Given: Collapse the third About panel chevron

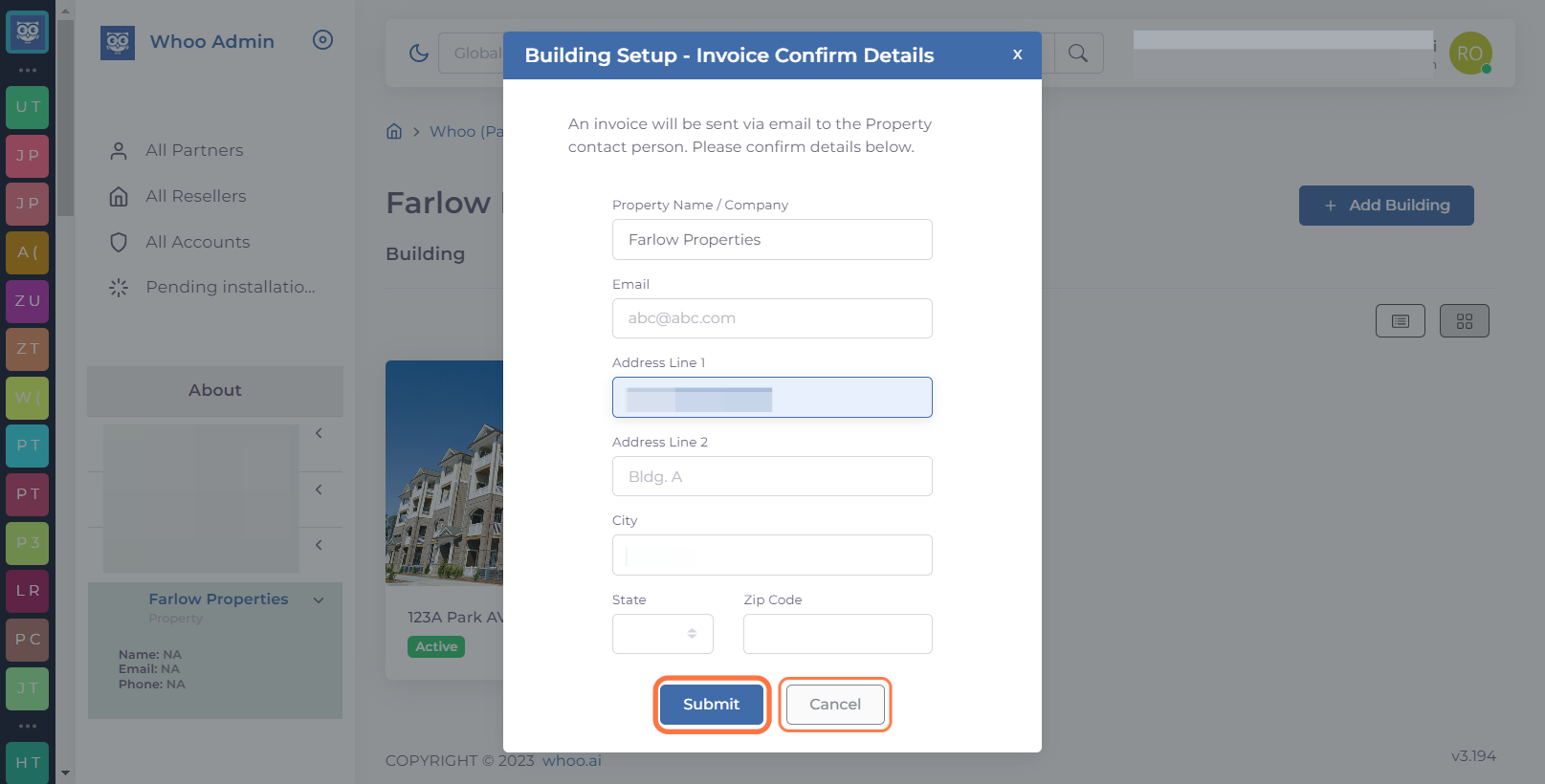Looking at the screenshot, I should coord(319,545).
